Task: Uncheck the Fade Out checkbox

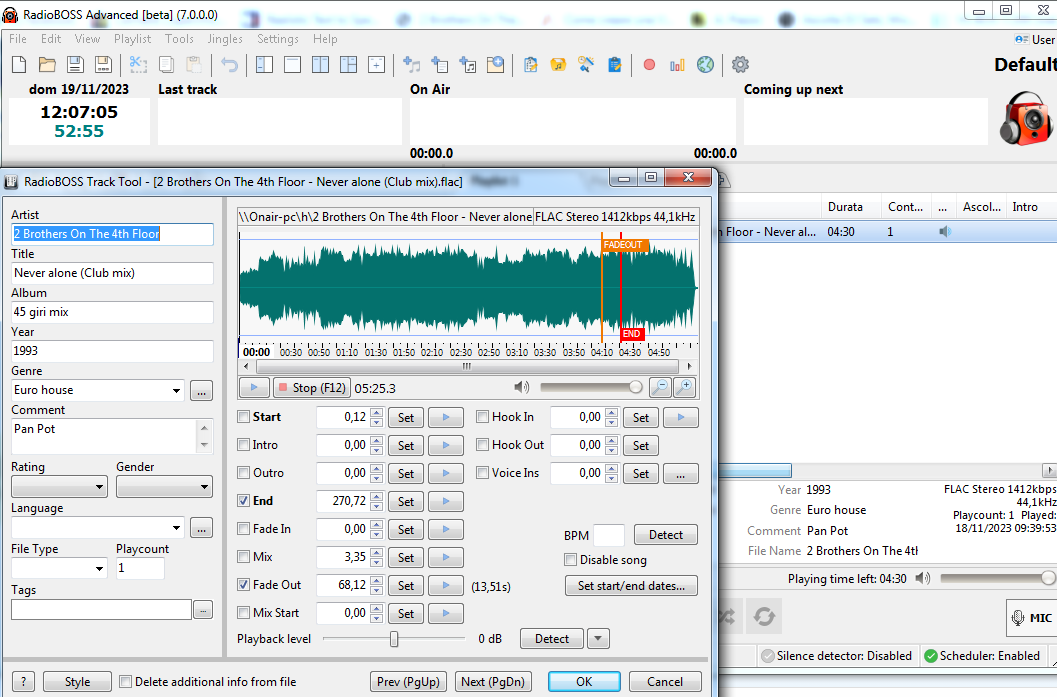Action: point(244,585)
